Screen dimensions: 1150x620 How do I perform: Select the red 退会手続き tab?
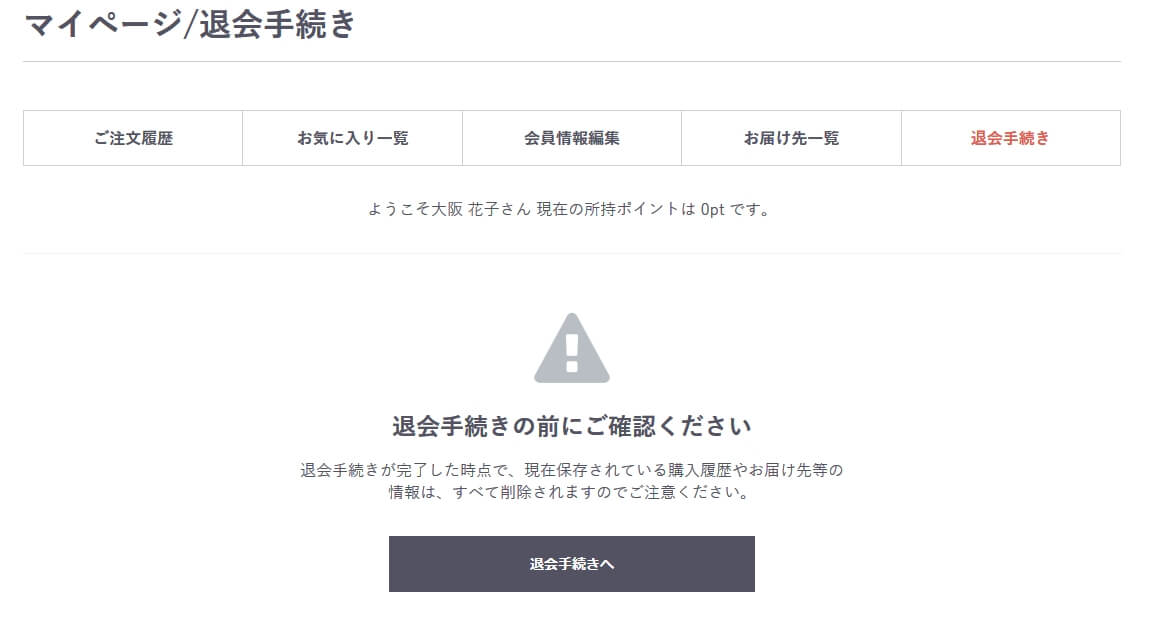click(x=1010, y=138)
